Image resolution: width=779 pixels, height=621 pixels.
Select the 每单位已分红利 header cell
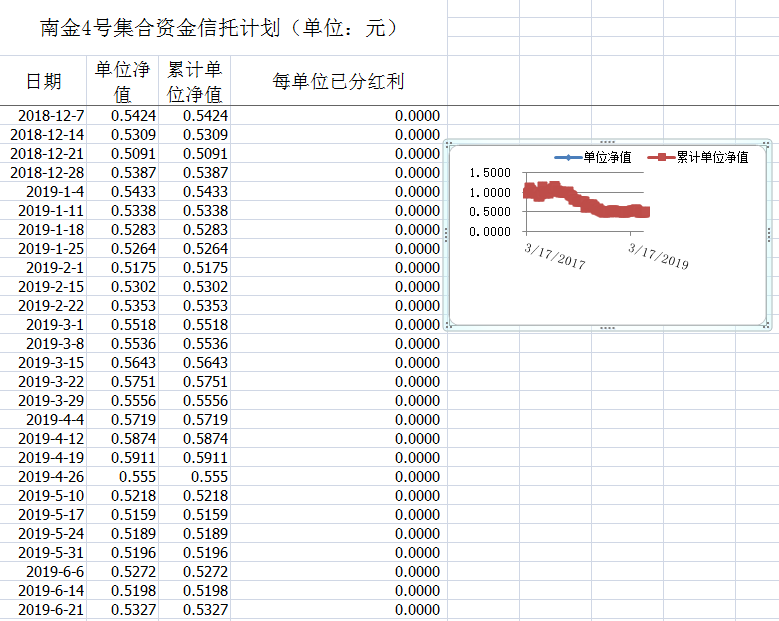(x=339, y=81)
